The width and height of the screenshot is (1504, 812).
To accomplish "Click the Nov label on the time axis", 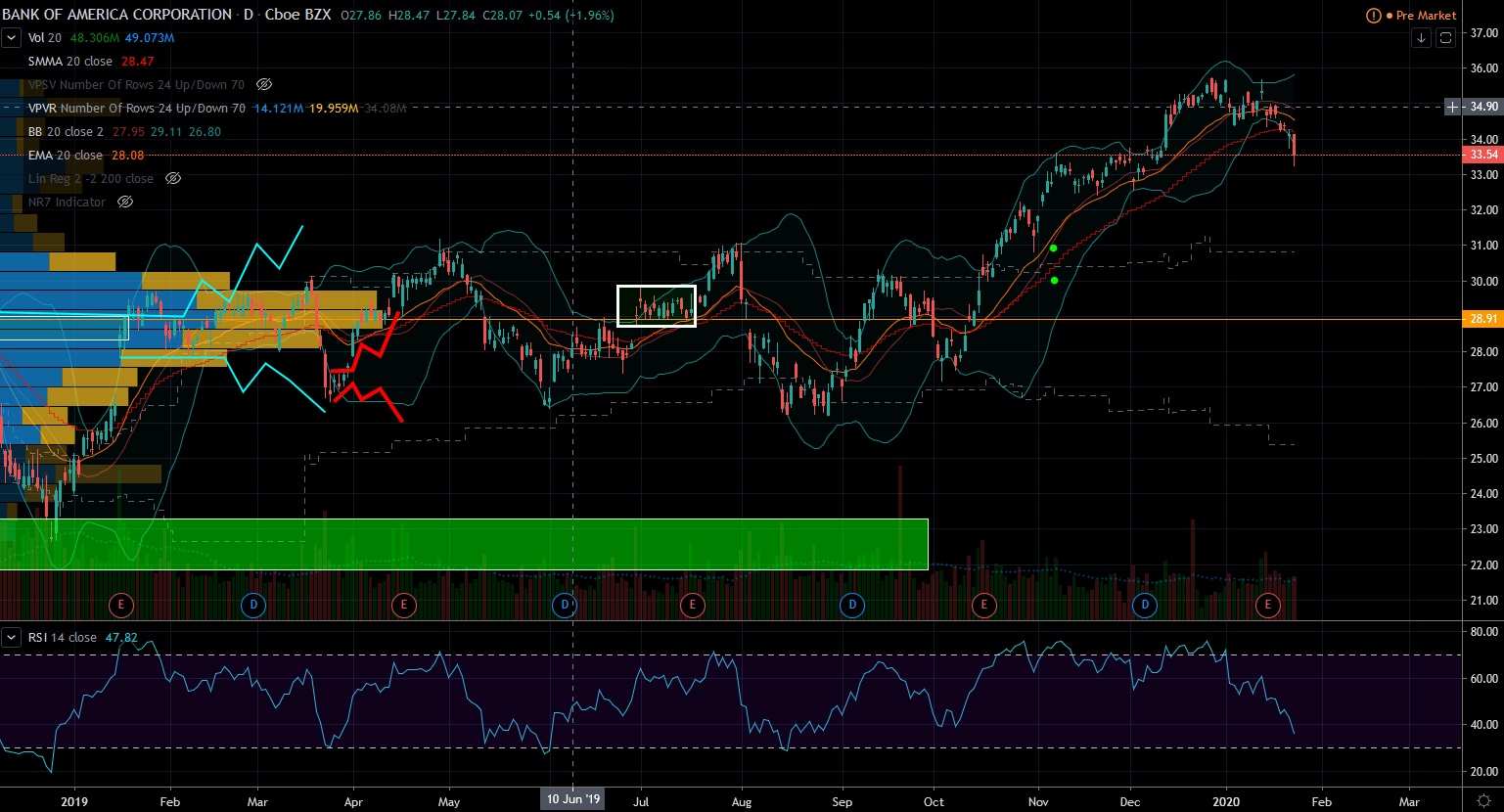I will pyautogui.click(x=1038, y=801).
